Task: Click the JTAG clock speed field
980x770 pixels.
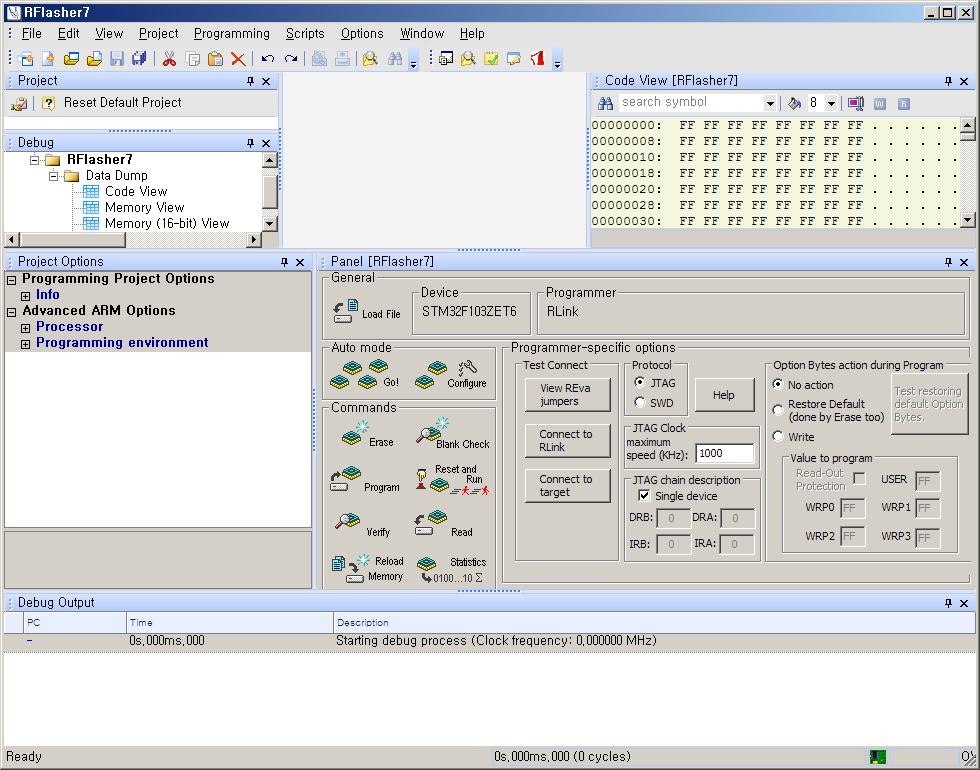Action: [x=724, y=454]
